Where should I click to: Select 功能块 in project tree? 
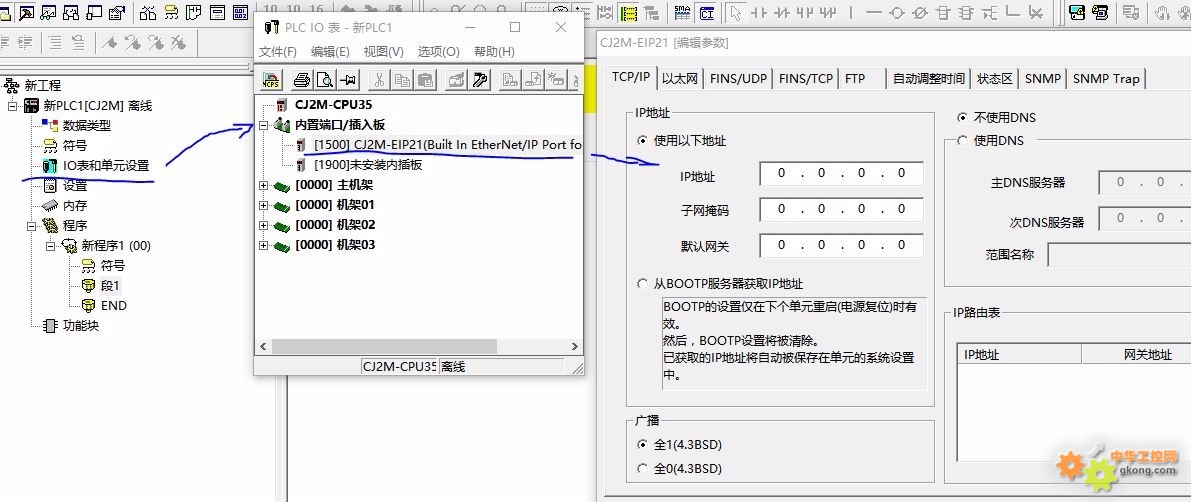tap(81, 326)
